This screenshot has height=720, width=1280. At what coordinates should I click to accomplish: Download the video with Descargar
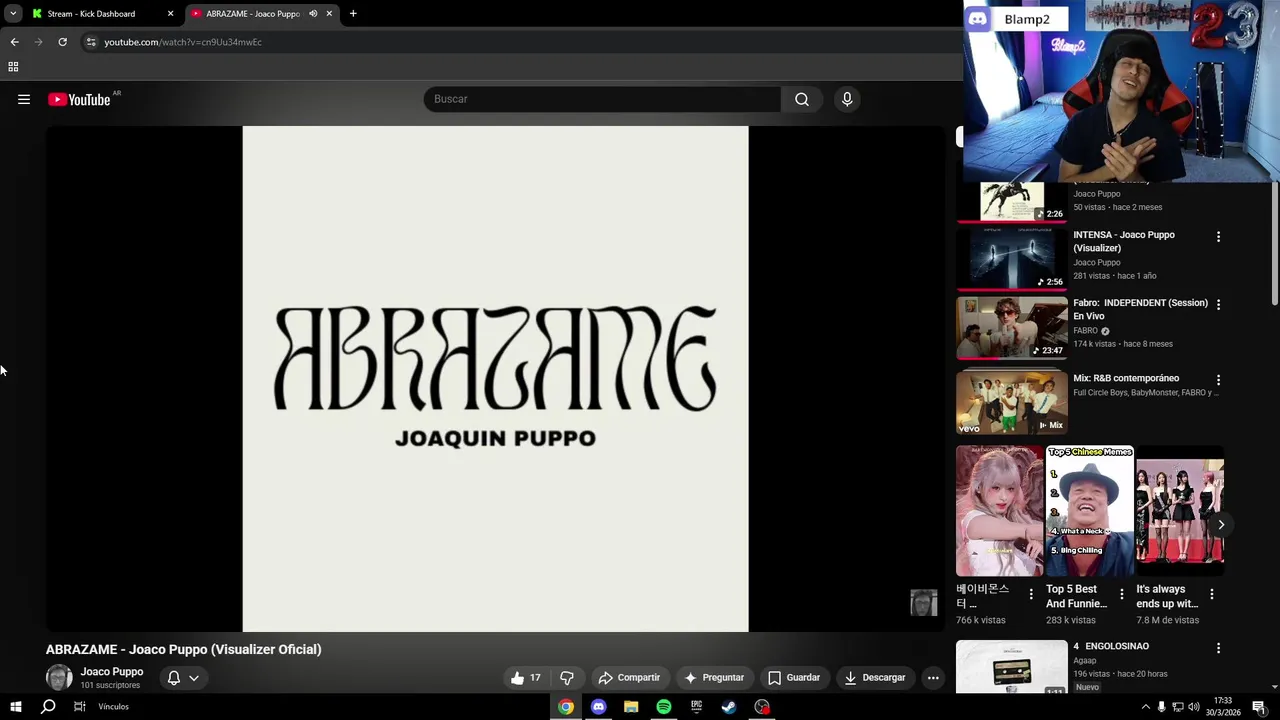(x=875, y=678)
